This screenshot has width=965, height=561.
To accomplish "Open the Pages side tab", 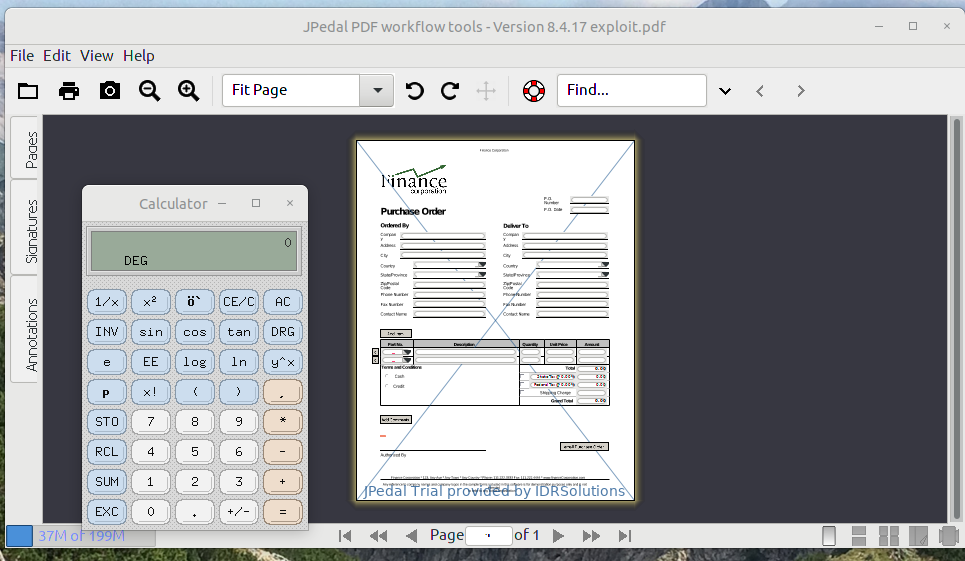I will point(25,149).
